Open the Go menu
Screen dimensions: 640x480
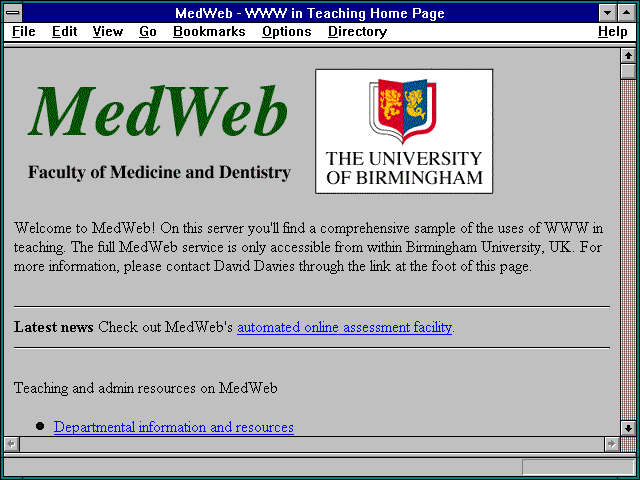click(148, 32)
